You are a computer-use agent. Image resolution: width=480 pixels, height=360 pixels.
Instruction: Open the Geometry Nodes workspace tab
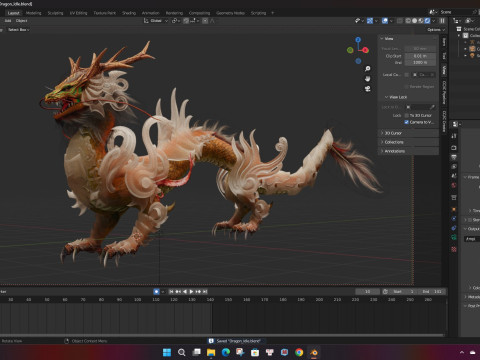click(x=230, y=13)
